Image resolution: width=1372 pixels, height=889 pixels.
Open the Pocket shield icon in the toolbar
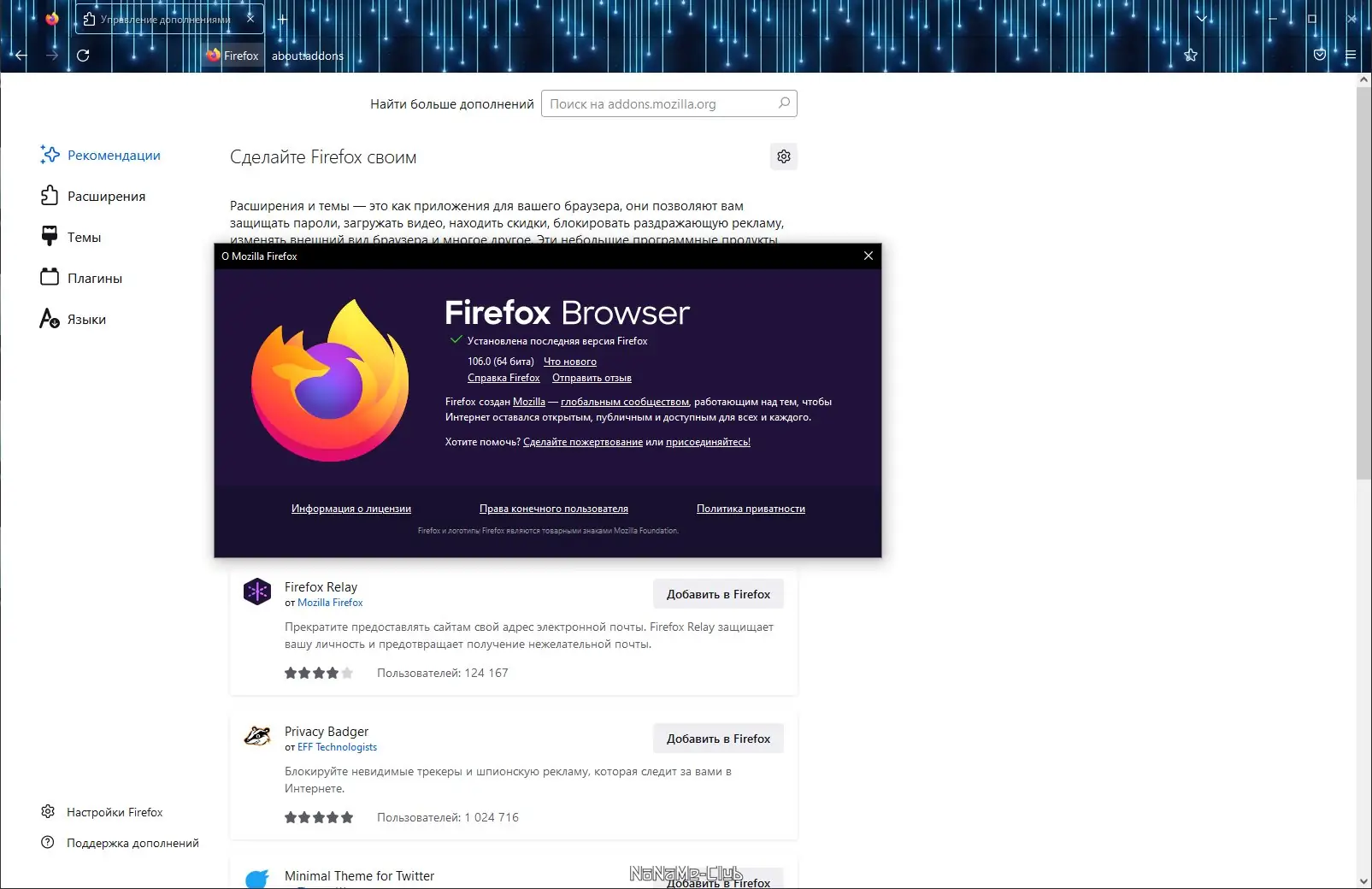[1320, 55]
